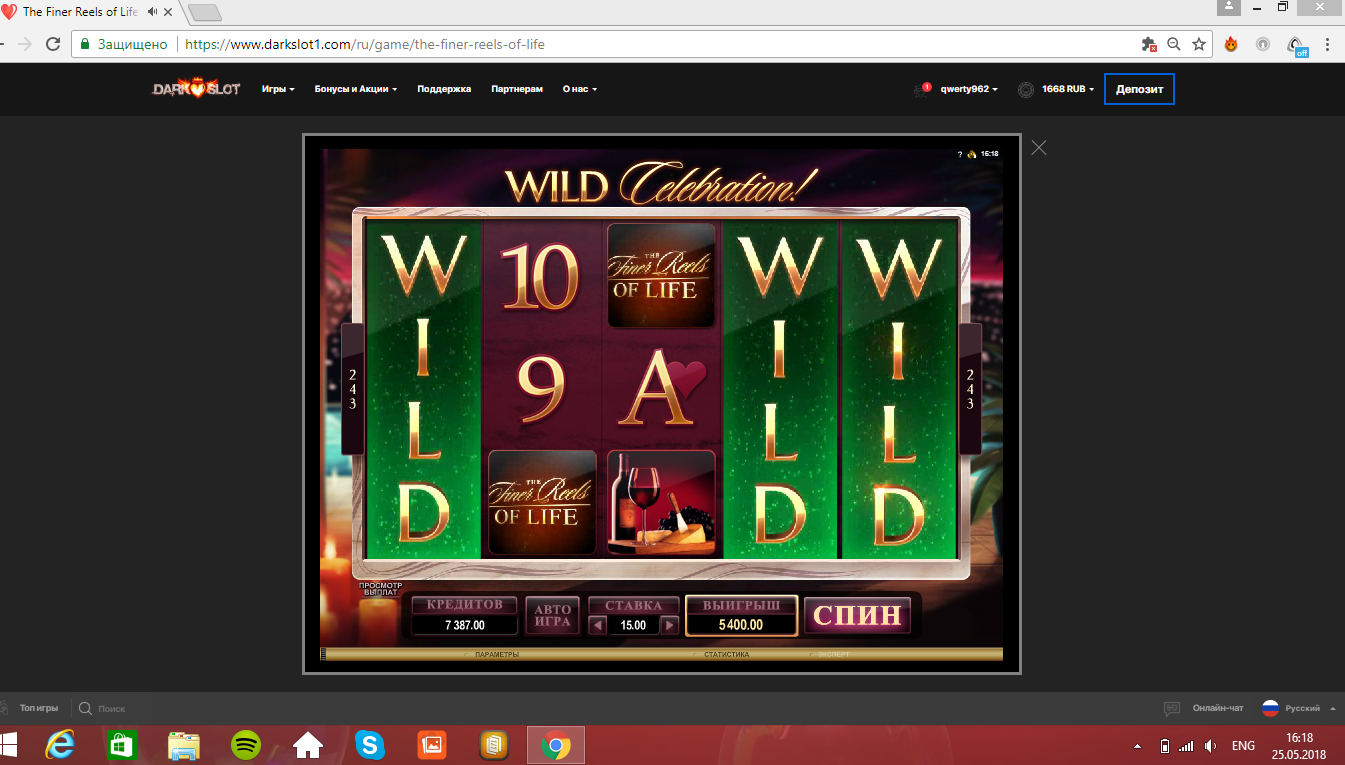Spin the reels with the СПИН button
The image size is (1345, 765).
pyautogui.click(x=858, y=616)
